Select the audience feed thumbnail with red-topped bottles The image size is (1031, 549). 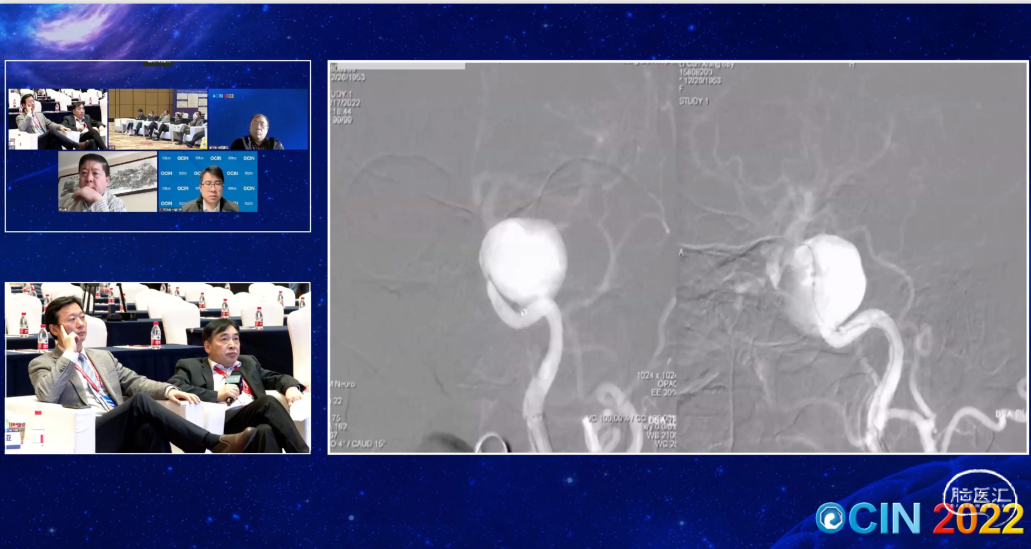[x=58, y=119]
